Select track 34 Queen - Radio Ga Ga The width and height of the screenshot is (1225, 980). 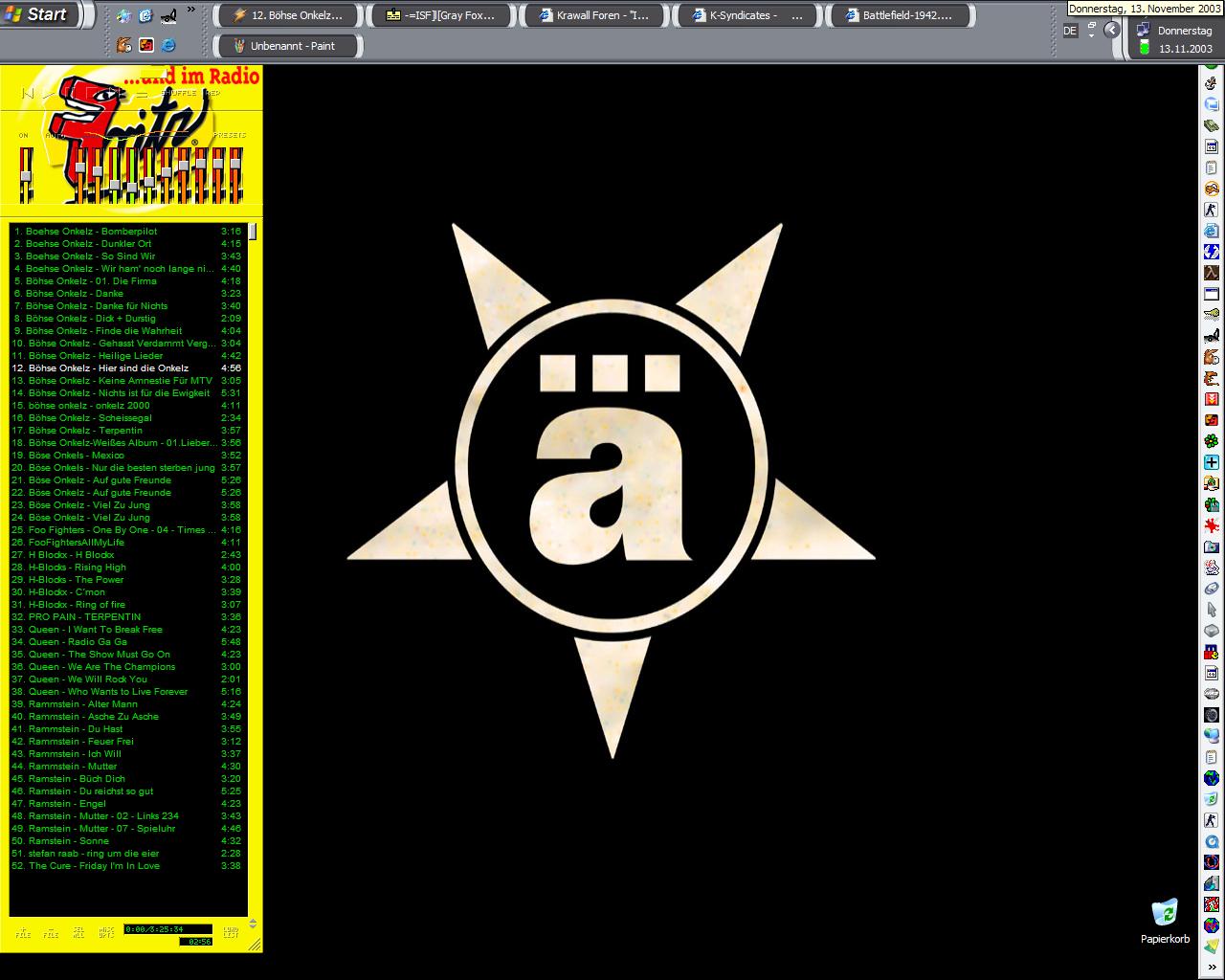127,641
